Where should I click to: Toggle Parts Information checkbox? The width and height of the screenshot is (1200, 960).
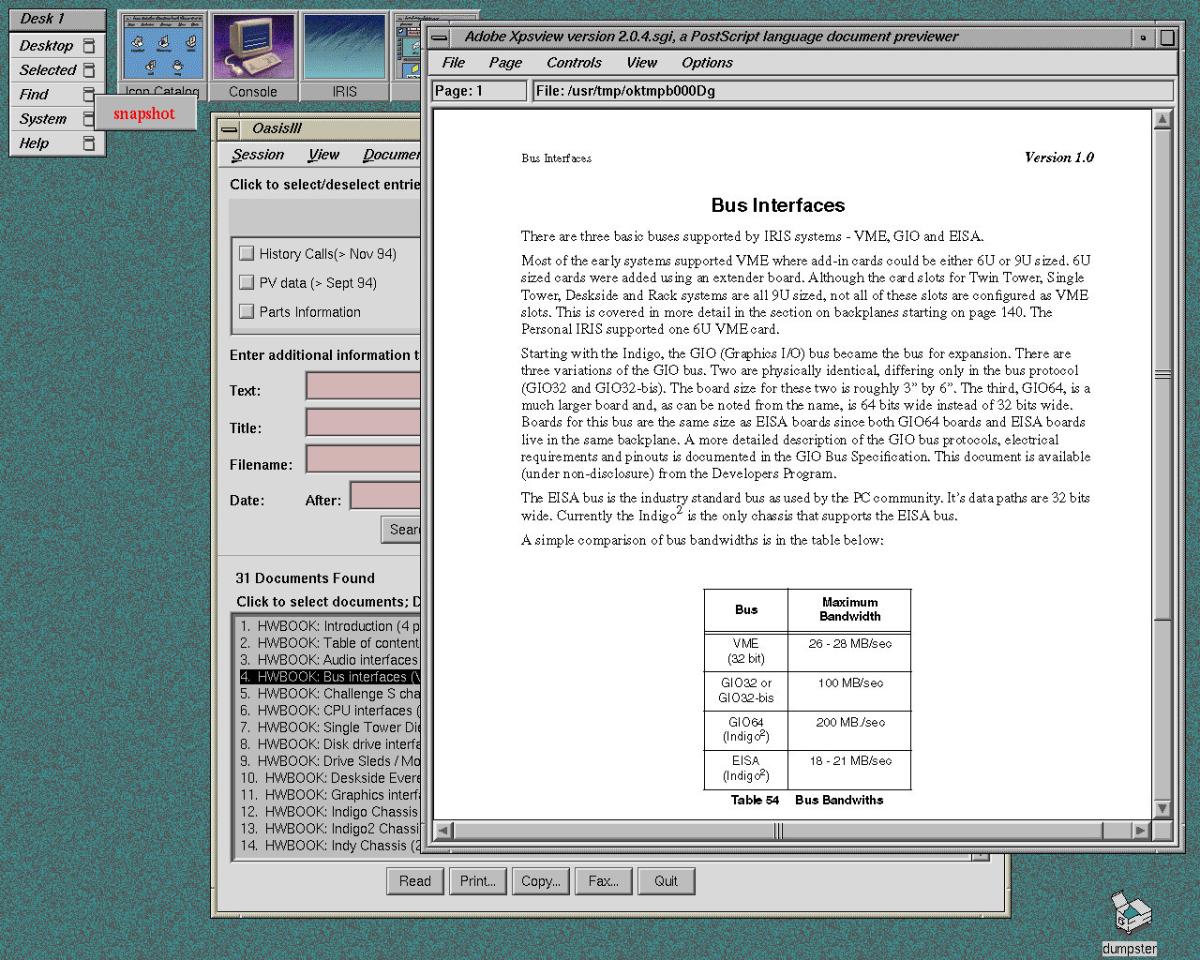tap(246, 312)
